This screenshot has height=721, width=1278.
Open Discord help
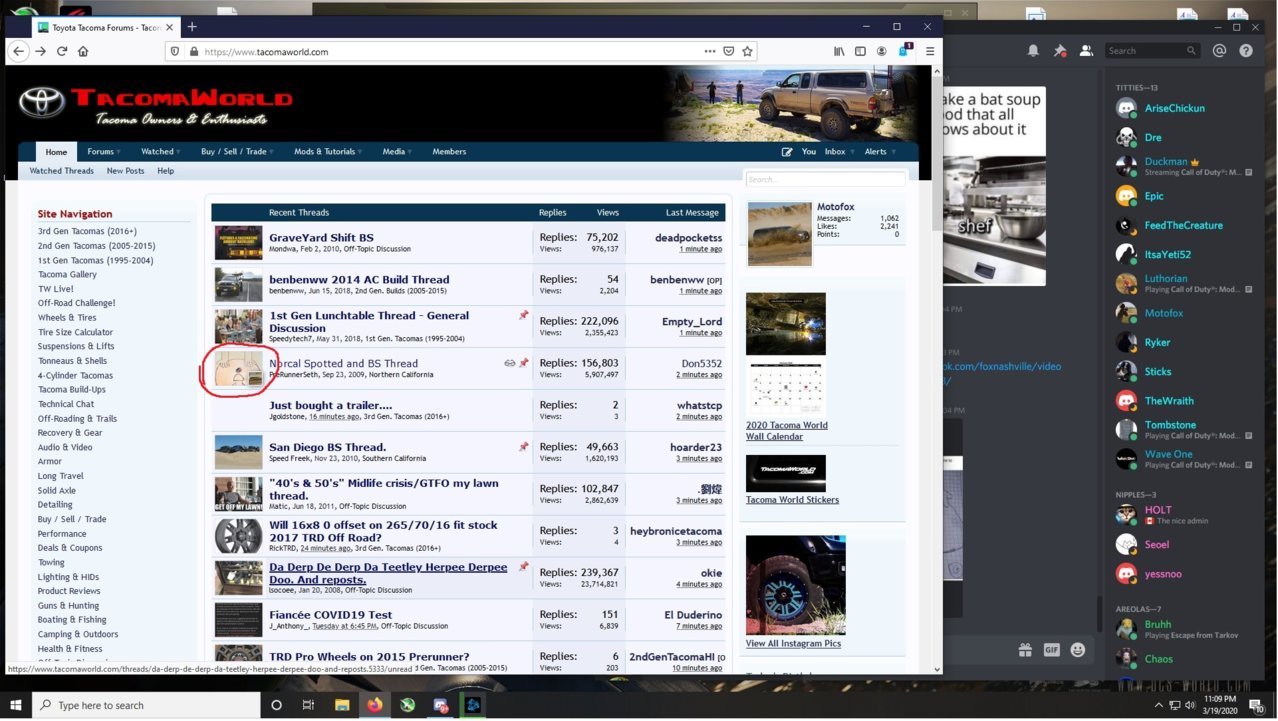pos(1245,51)
